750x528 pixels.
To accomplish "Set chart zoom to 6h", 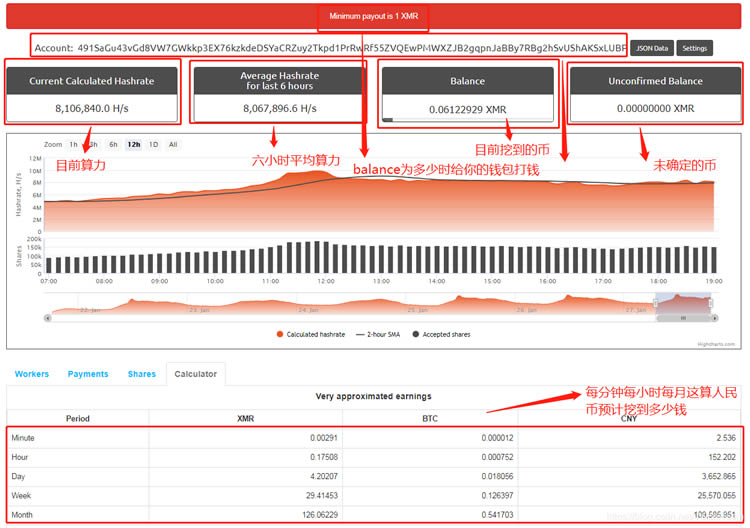I will coord(113,144).
